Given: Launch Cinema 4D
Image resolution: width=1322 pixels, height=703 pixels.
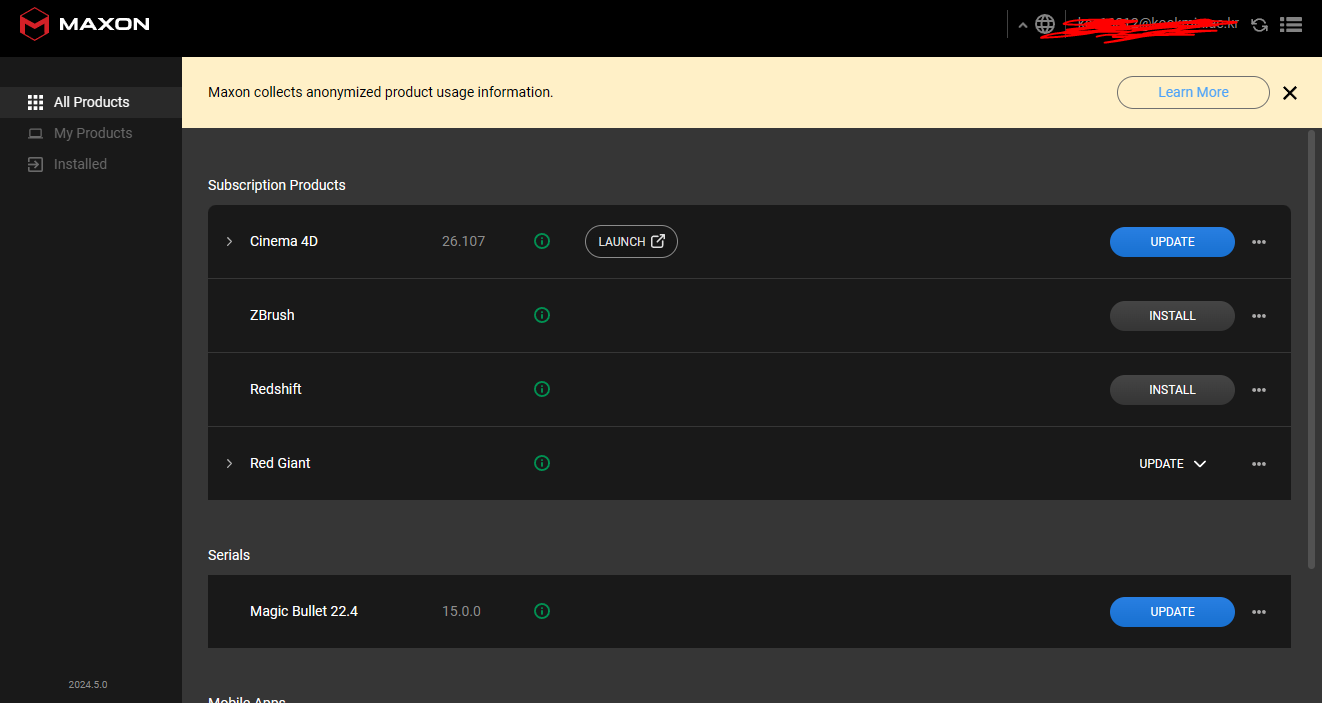Looking at the screenshot, I should 631,242.
